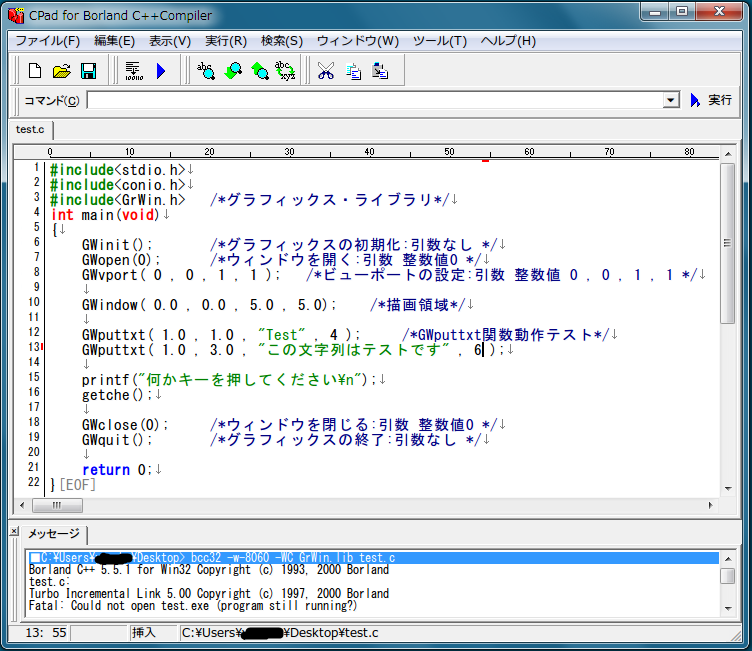Cut selection with the scissors icon
The height and width of the screenshot is (651, 752).
326,71
